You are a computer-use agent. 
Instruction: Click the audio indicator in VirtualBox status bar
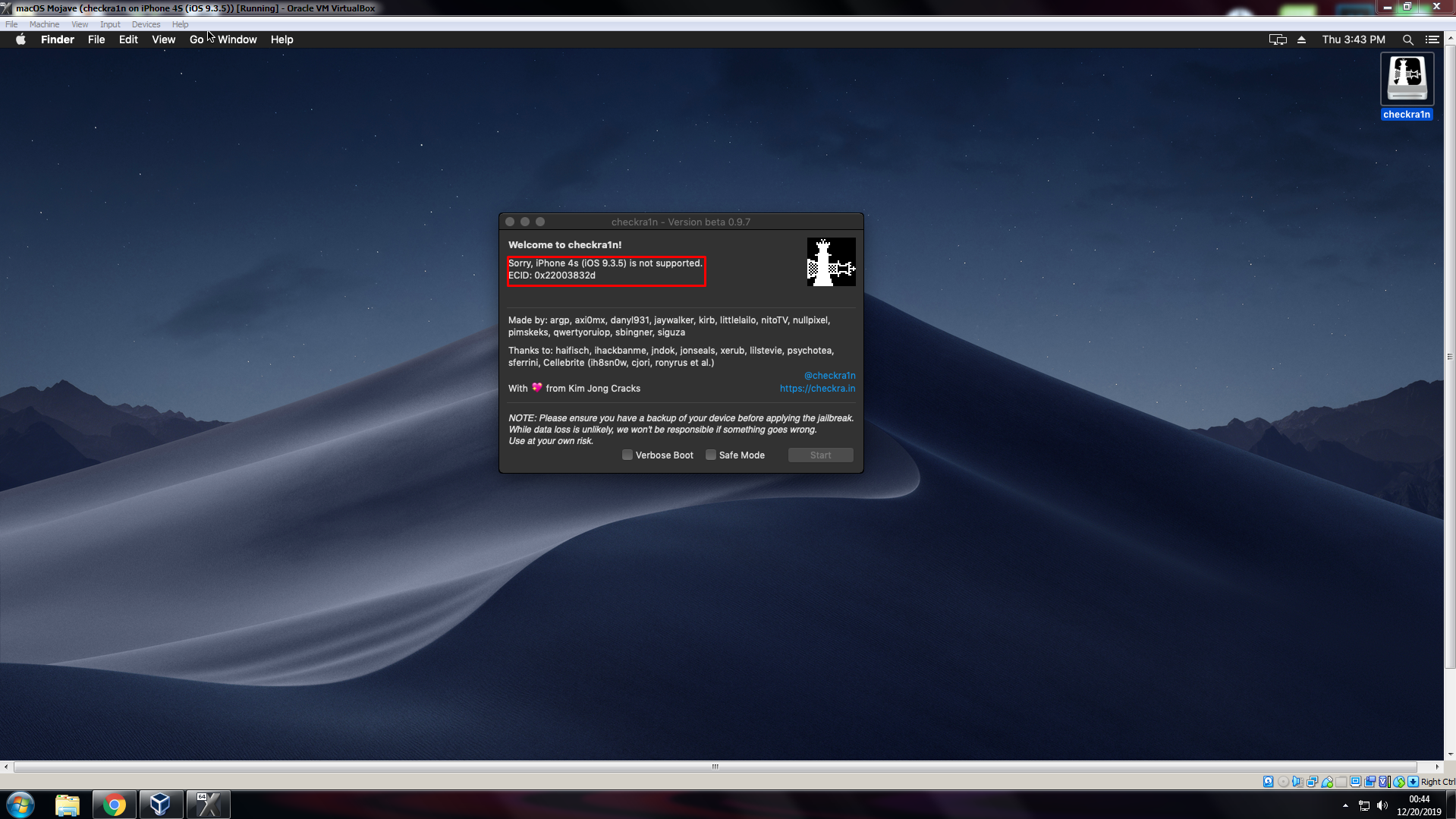(1297, 782)
